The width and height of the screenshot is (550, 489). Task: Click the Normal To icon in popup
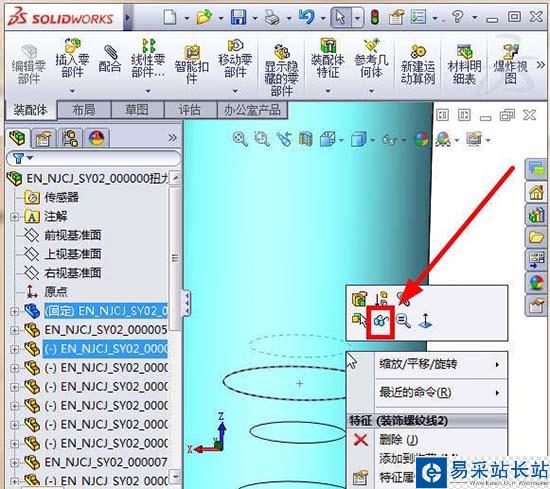pos(425,321)
